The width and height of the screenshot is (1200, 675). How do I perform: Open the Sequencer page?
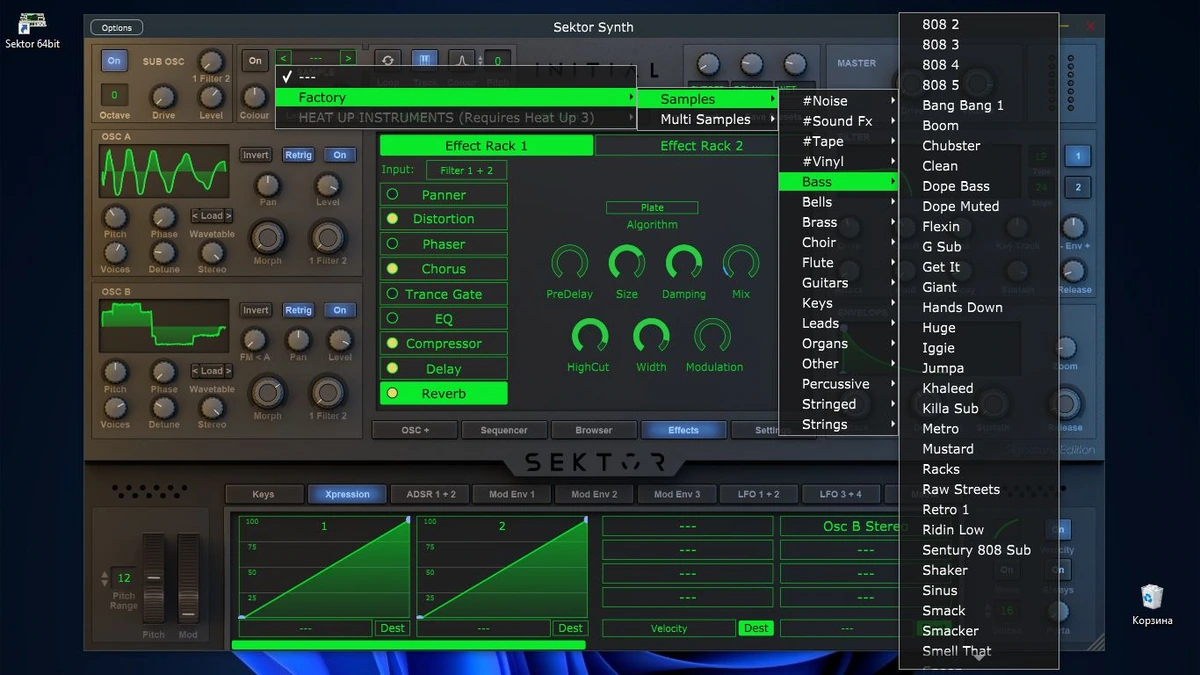click(504, 430)
